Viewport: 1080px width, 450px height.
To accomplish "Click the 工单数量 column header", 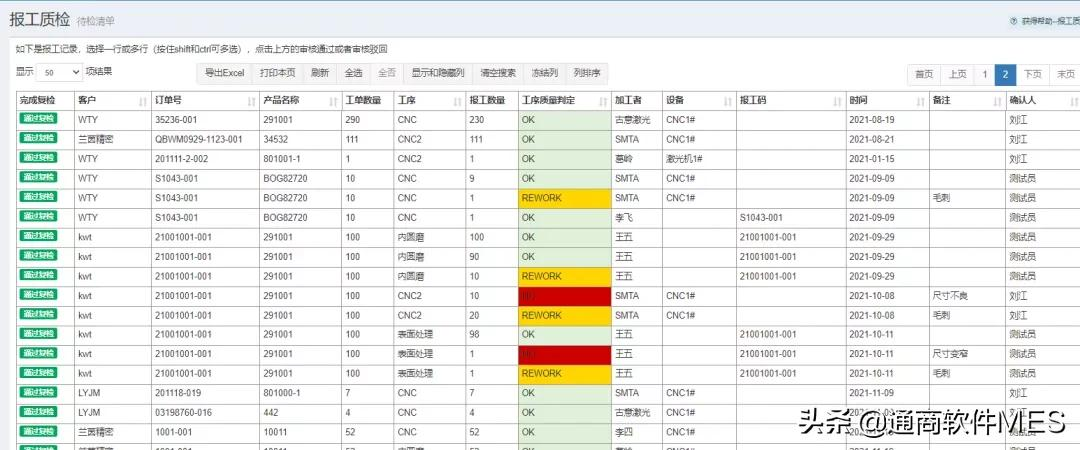I will (368, 101).
